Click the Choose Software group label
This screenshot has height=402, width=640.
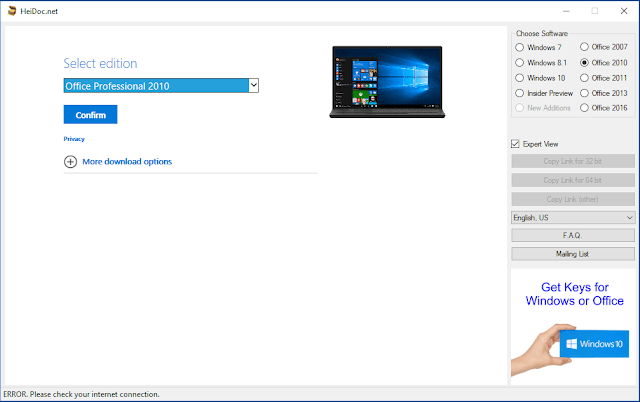tap(542, 33)
